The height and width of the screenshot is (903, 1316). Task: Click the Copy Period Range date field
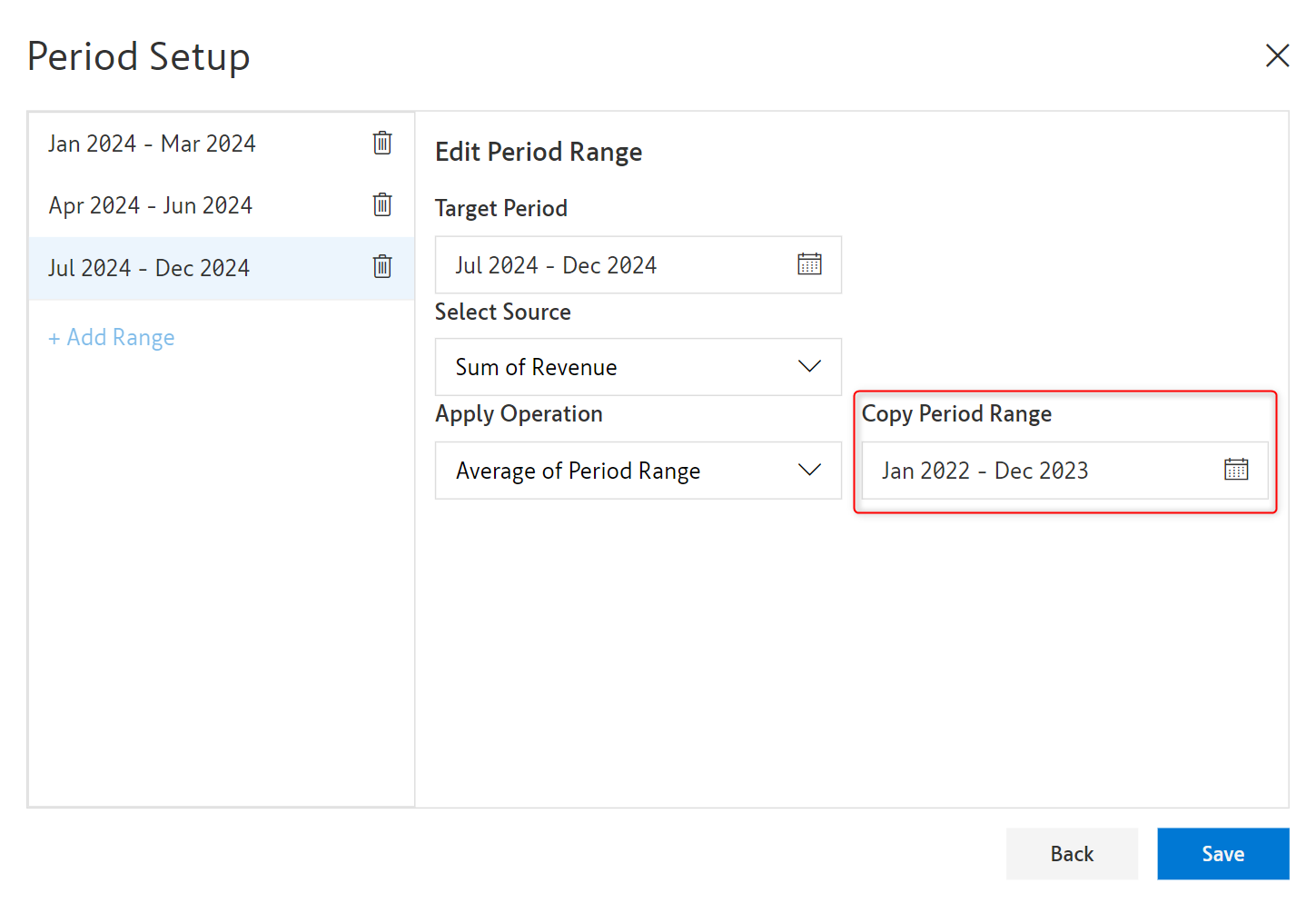point(1064,471)
